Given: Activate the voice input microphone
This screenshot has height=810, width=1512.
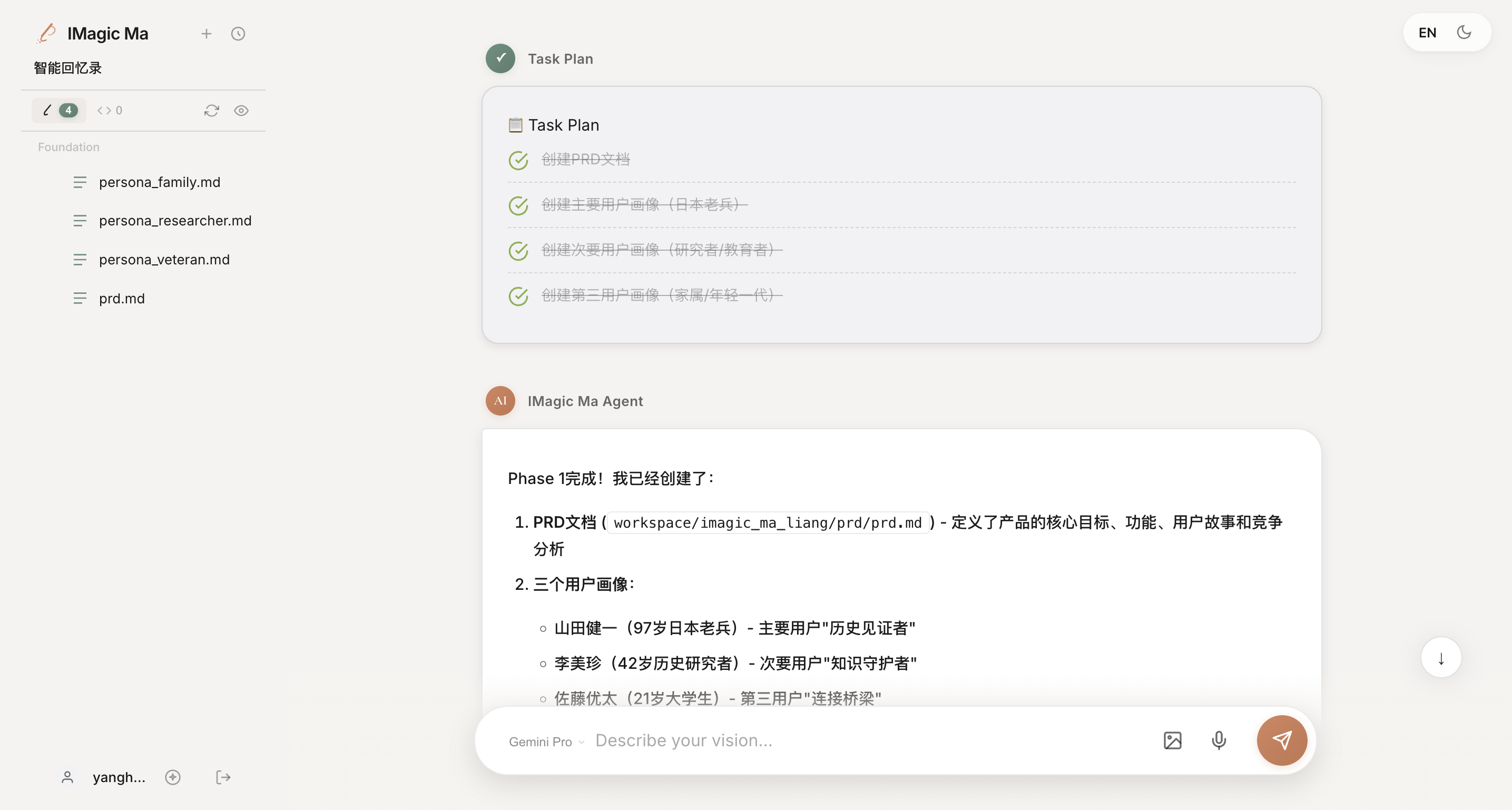Looking at the screenshot, I should [x=1219, y=740].
